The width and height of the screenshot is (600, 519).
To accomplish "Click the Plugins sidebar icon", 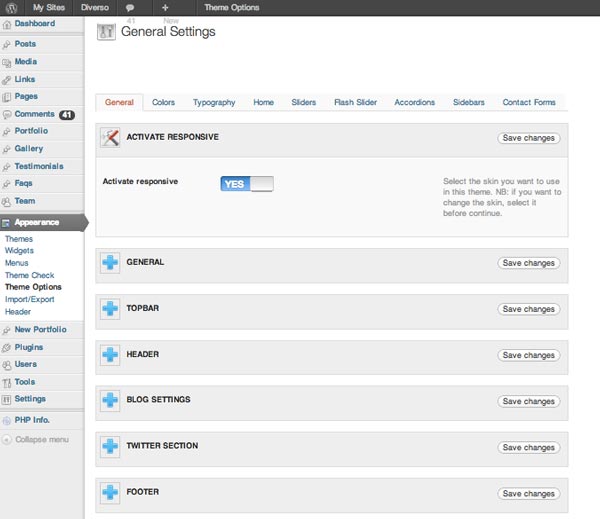I will tap(7, 347).
